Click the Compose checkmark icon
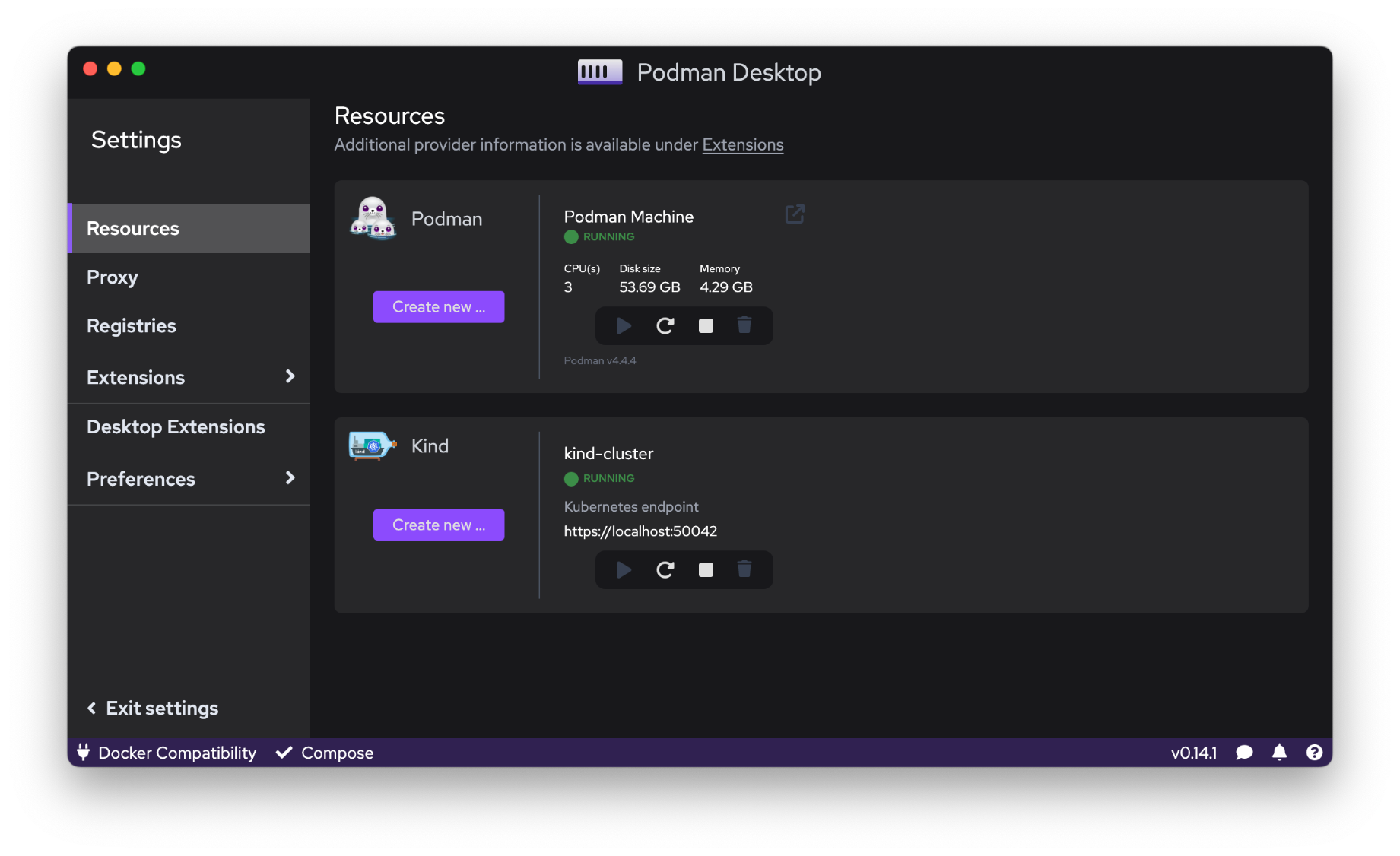Viewport: 1400px width, 856px height. point(284,753)
